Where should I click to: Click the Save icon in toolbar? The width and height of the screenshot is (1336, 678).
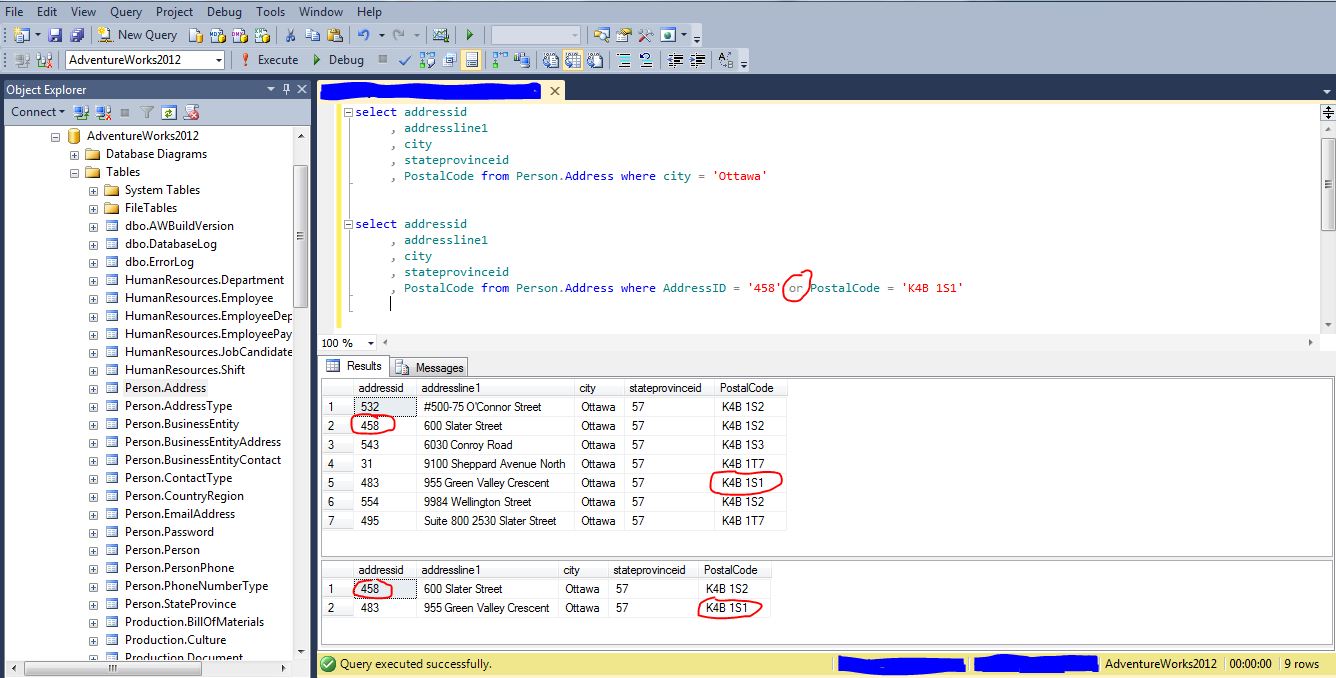click(x=56, y=35)
